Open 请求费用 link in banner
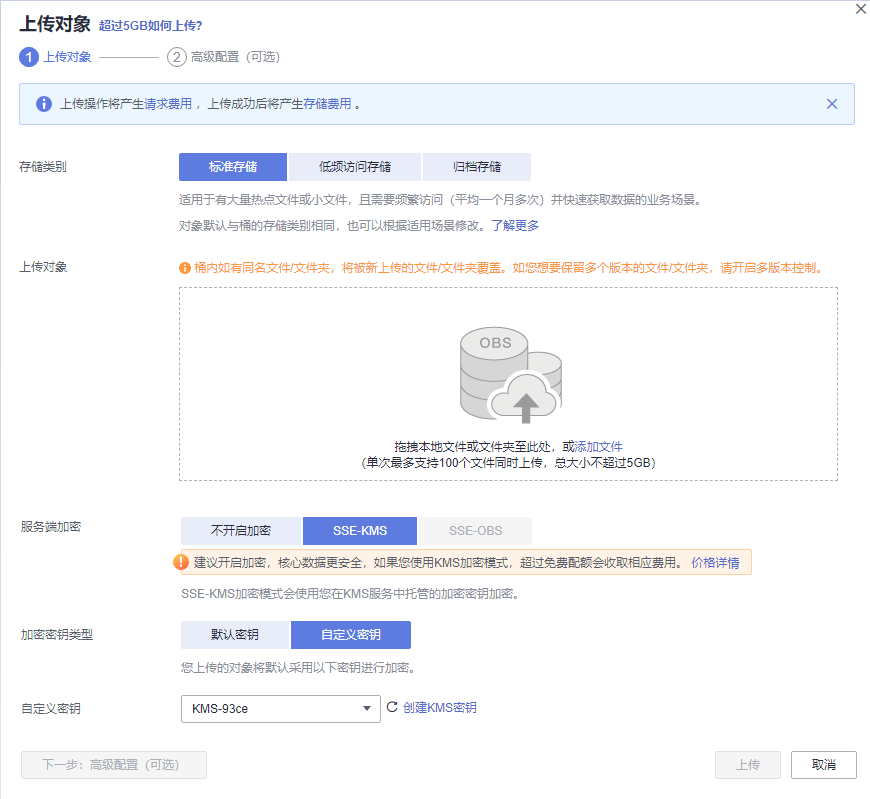Screen dimensions: 870x799 [x=168, y=104]
